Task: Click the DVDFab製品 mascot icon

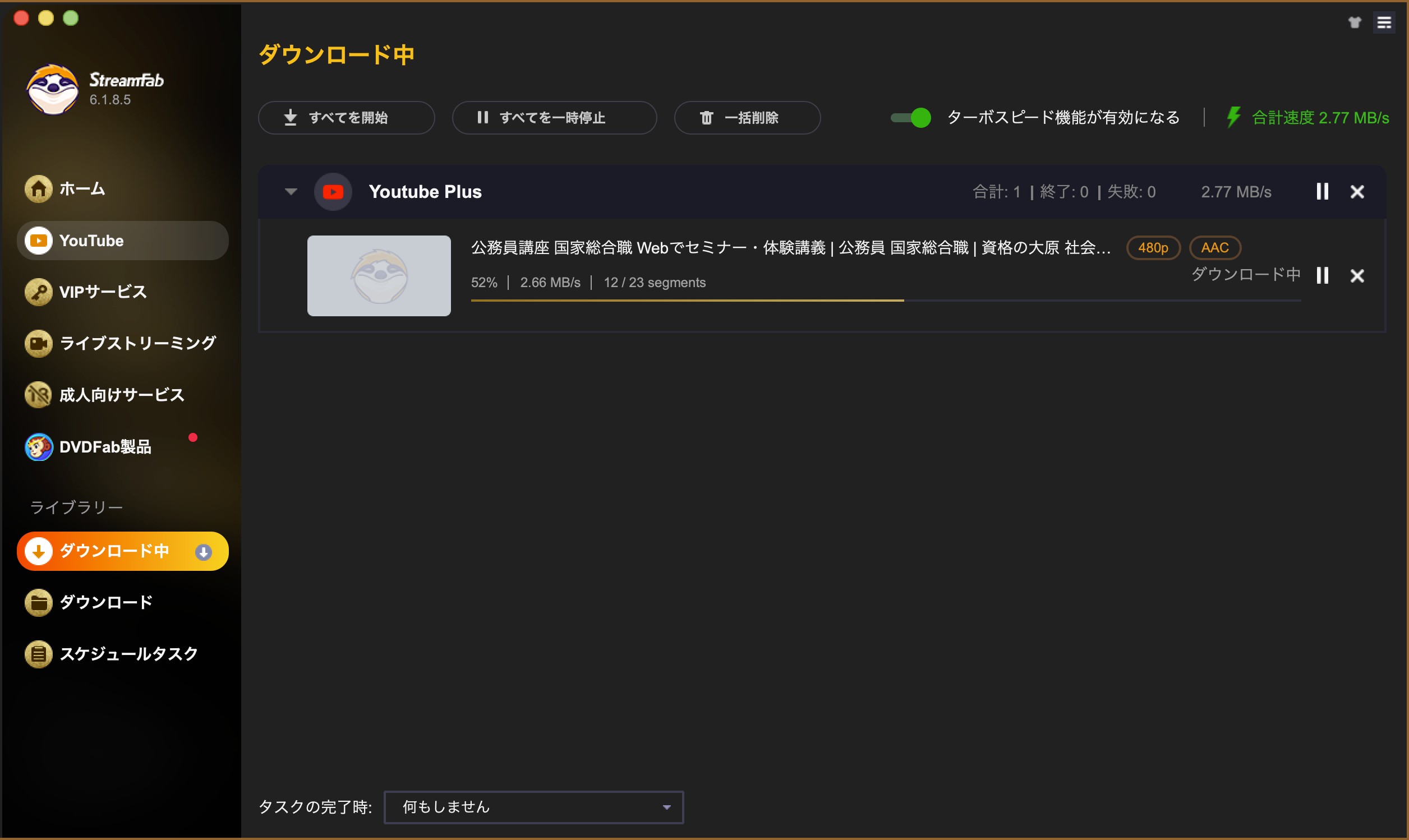Action: click(39, 446)
